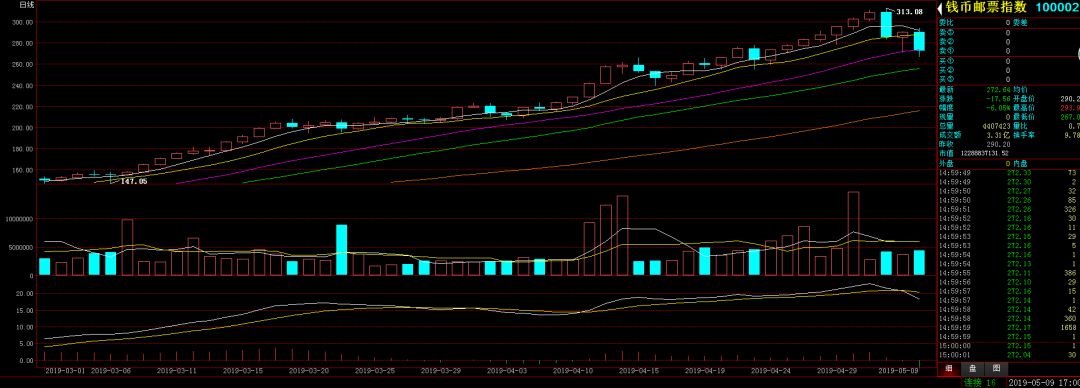Click the 卖③ ask level row

tap(1008, 32)
